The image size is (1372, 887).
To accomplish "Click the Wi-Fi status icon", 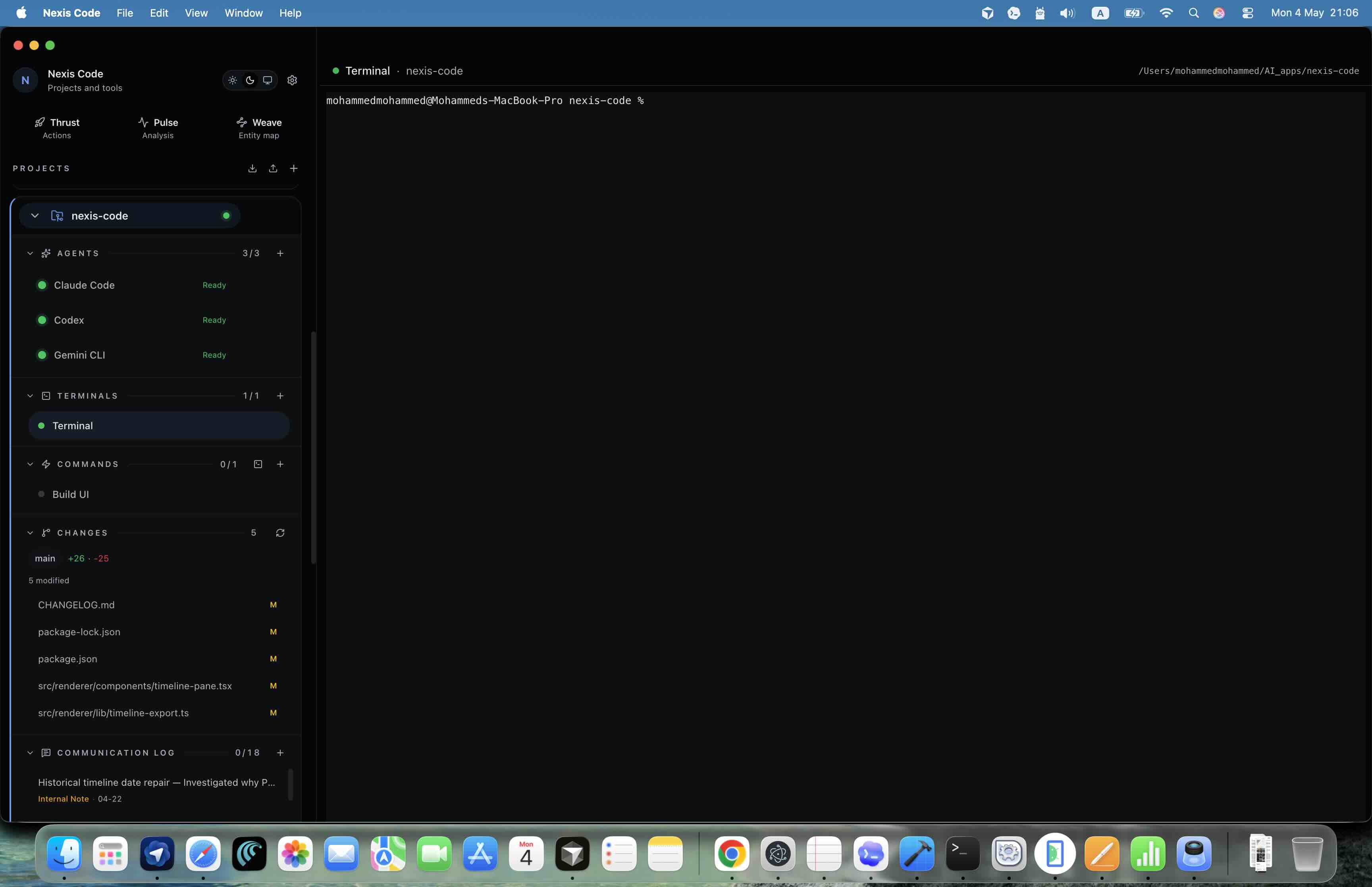I will pyautogui.click(x=1166, y=13).
